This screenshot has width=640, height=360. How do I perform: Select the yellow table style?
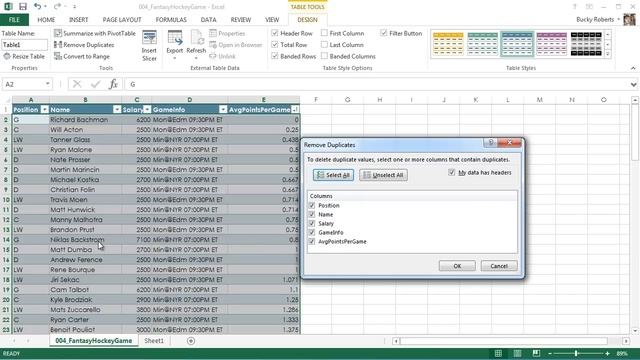coord(448,44)
